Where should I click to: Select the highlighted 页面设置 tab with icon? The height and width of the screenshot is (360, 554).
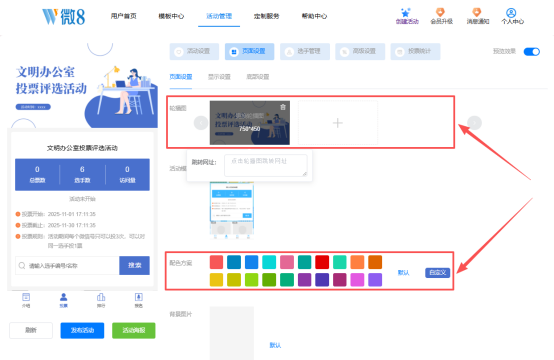pos(249,52)
